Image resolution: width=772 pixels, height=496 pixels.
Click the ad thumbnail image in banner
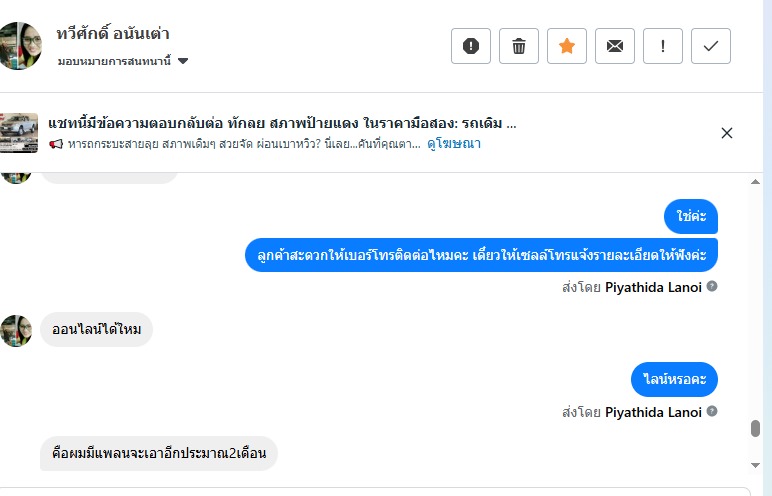click(20, 133)
